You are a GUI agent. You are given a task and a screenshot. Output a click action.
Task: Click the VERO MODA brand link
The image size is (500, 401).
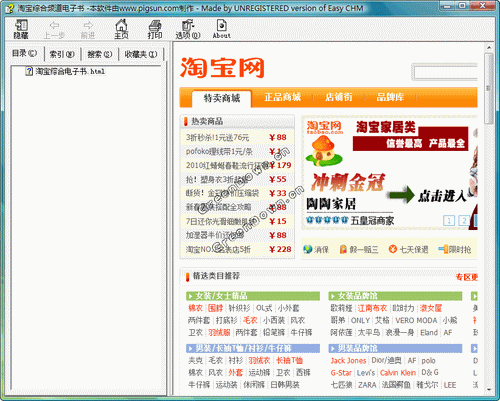coord(416,320)
